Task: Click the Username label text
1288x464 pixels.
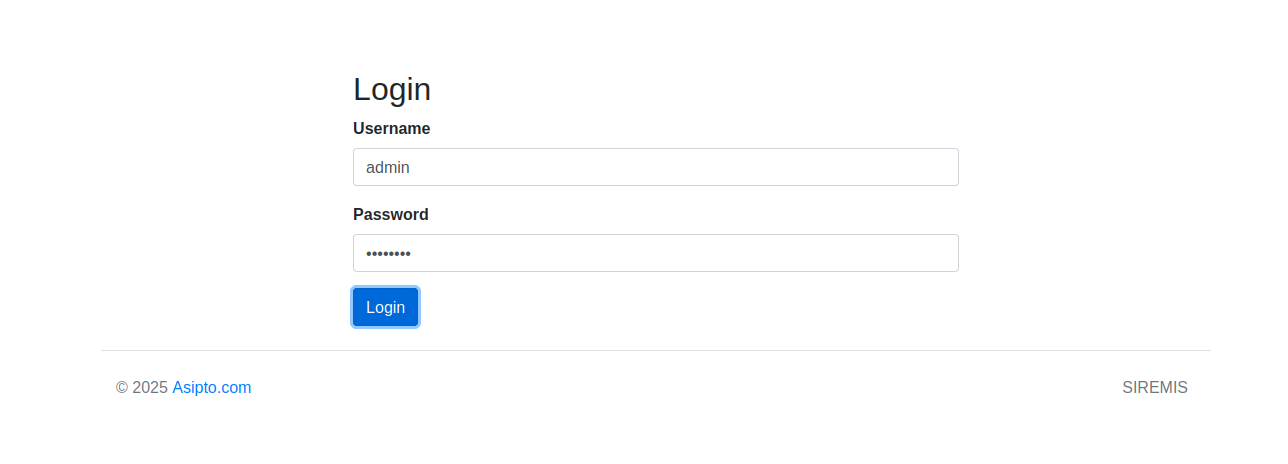Action: point(392,128)
